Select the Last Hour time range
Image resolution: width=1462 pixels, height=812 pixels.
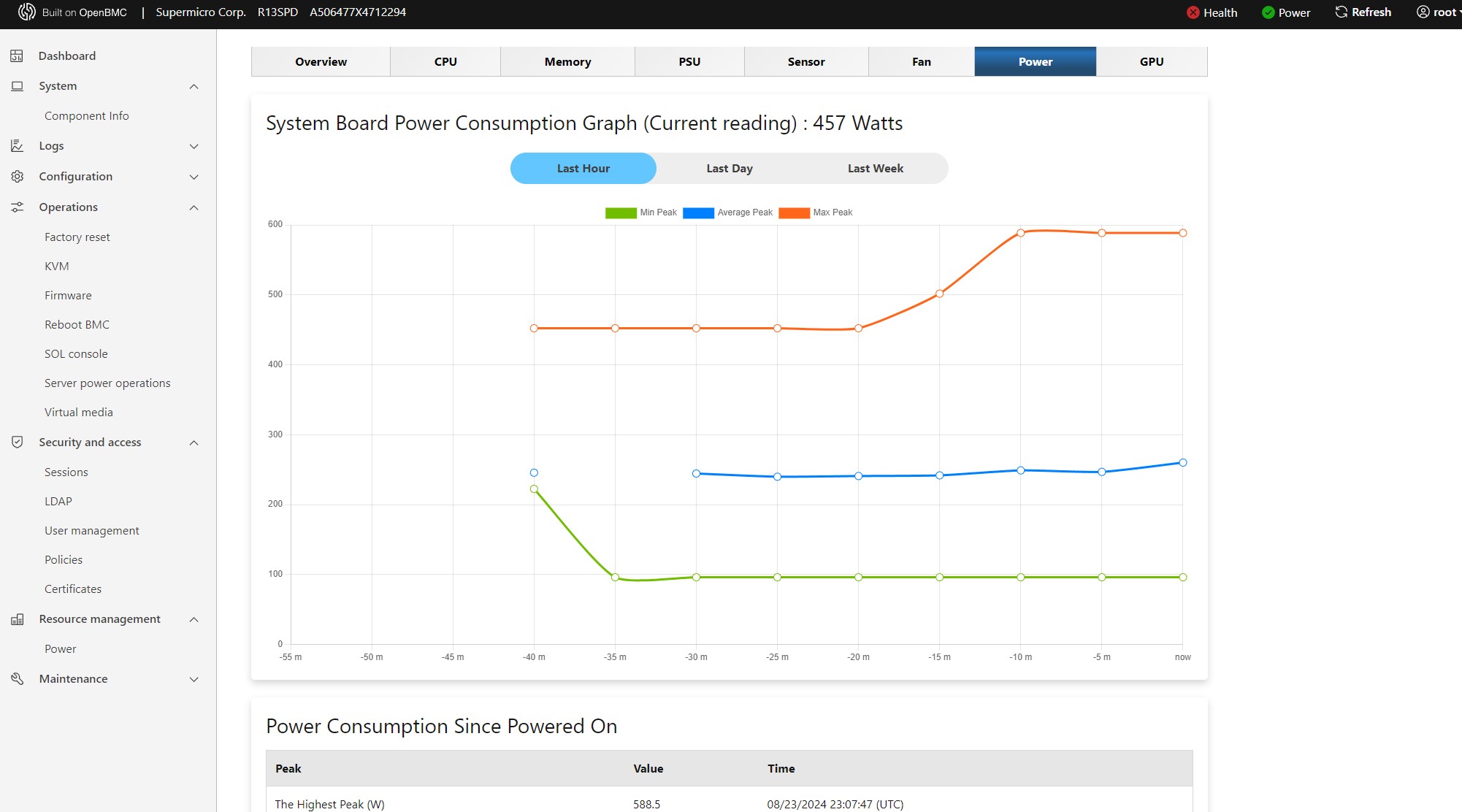coord(583,169)
